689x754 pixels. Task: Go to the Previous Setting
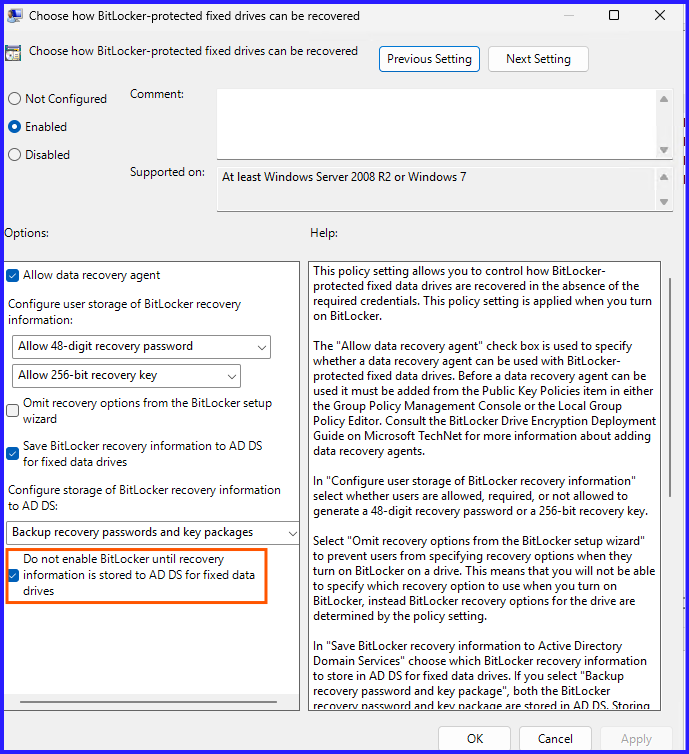tap(429, 59)
